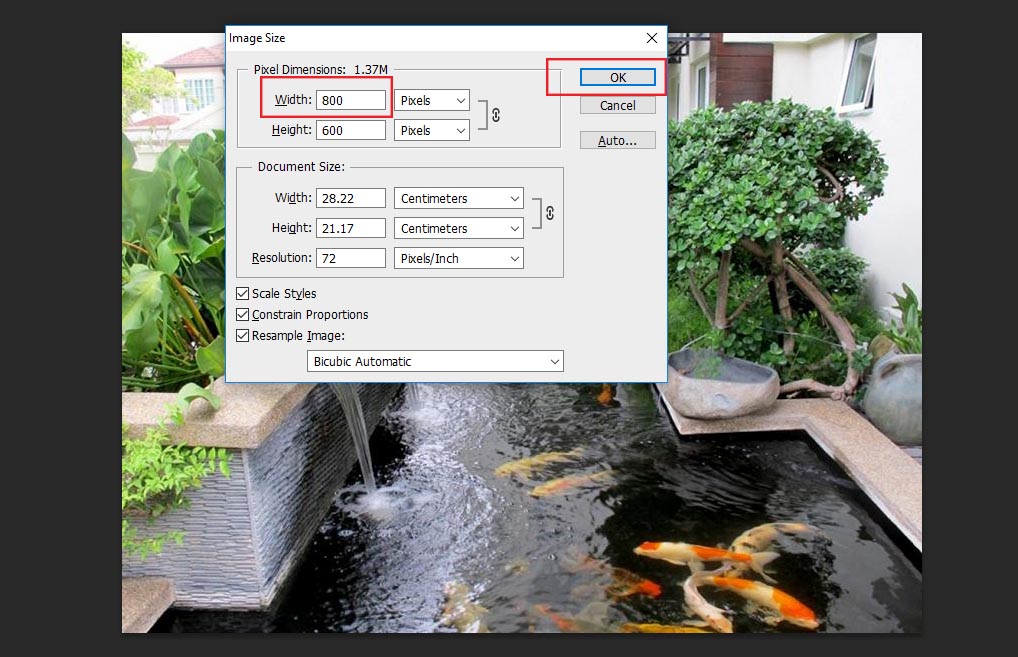Click the Resolution field showing 72
This screenshot has height=657, width=1018.
tap(350, 258)
